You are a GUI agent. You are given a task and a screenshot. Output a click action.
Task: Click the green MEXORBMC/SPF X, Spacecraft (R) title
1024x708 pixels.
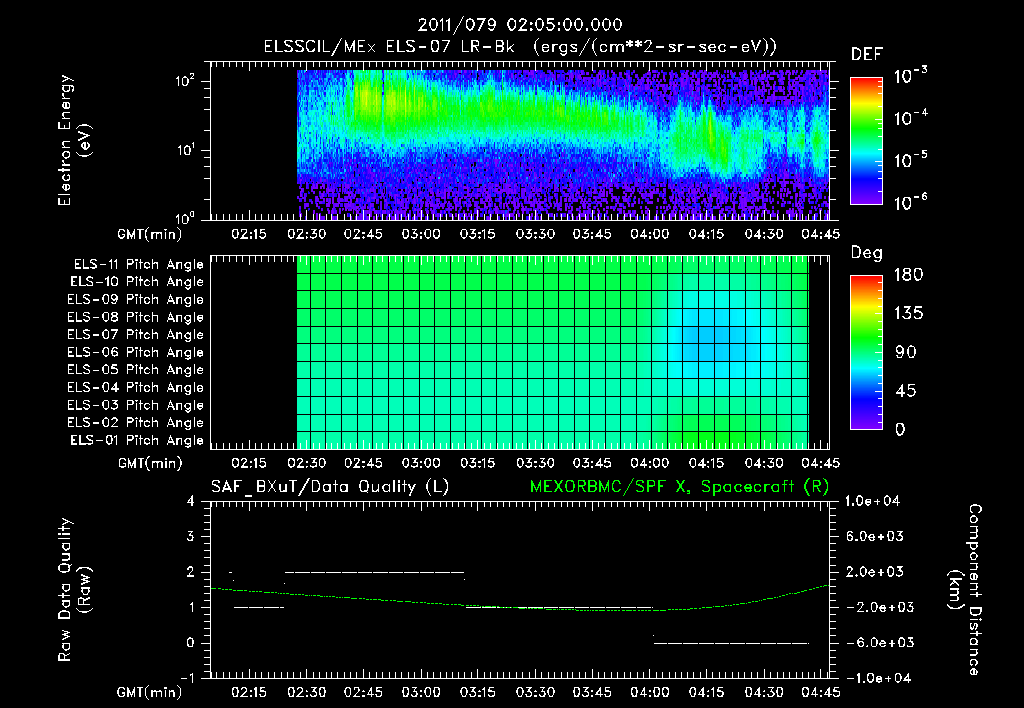[x=679, y=487]
